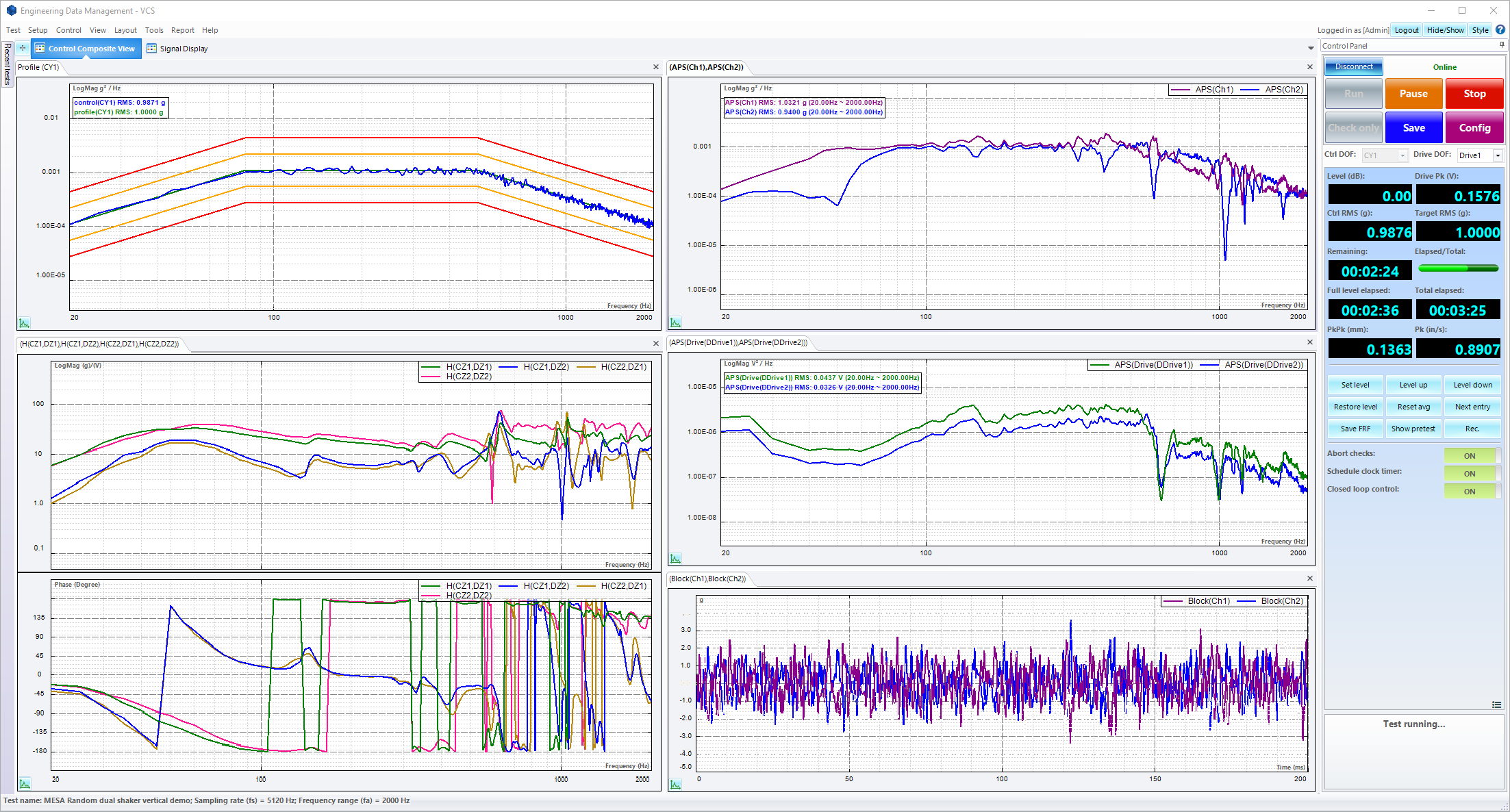The image size is (1510, 812).
Task: Open the Drive DOF dropdown
Action: pos(1497,155)
